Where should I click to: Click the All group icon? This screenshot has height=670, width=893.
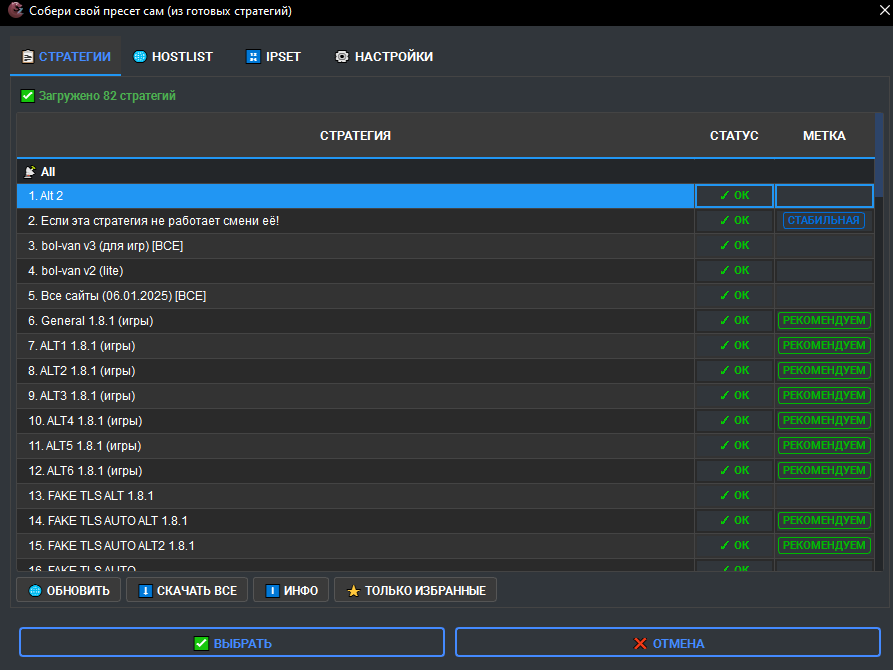(x=30, y=171)
